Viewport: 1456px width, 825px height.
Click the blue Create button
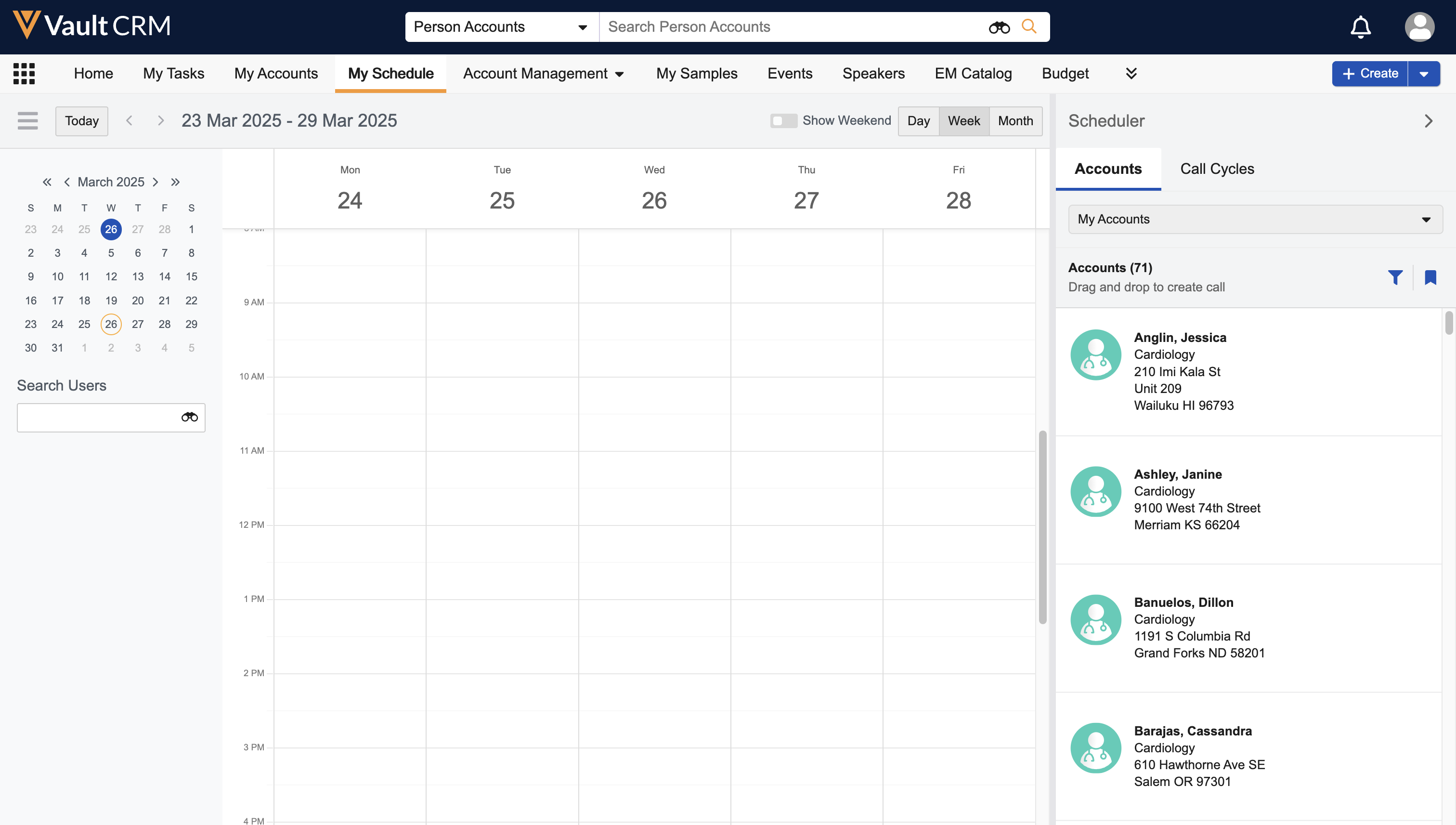tap(1370, 74)
